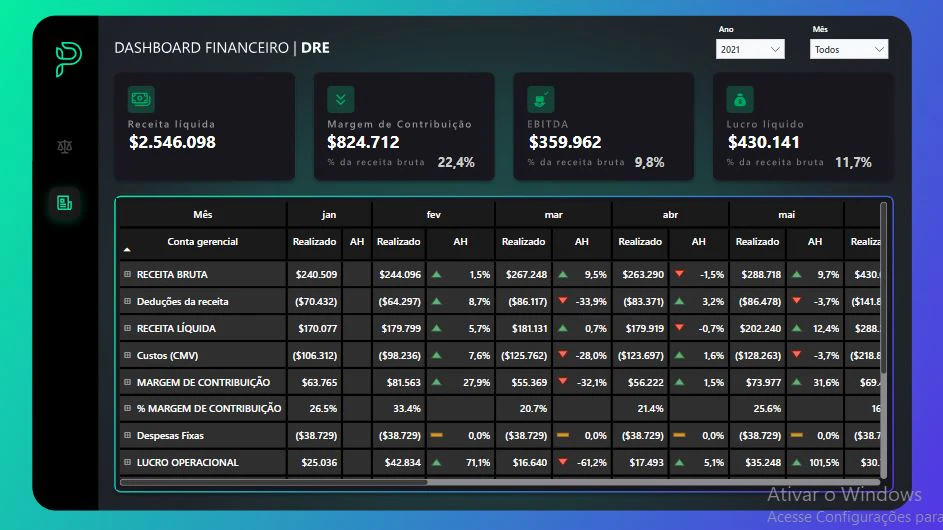Click the Lucro líquido money bag icon
The height and width of the screenshot is (530, 943).
pyautogui.click(x=740, y=99)
